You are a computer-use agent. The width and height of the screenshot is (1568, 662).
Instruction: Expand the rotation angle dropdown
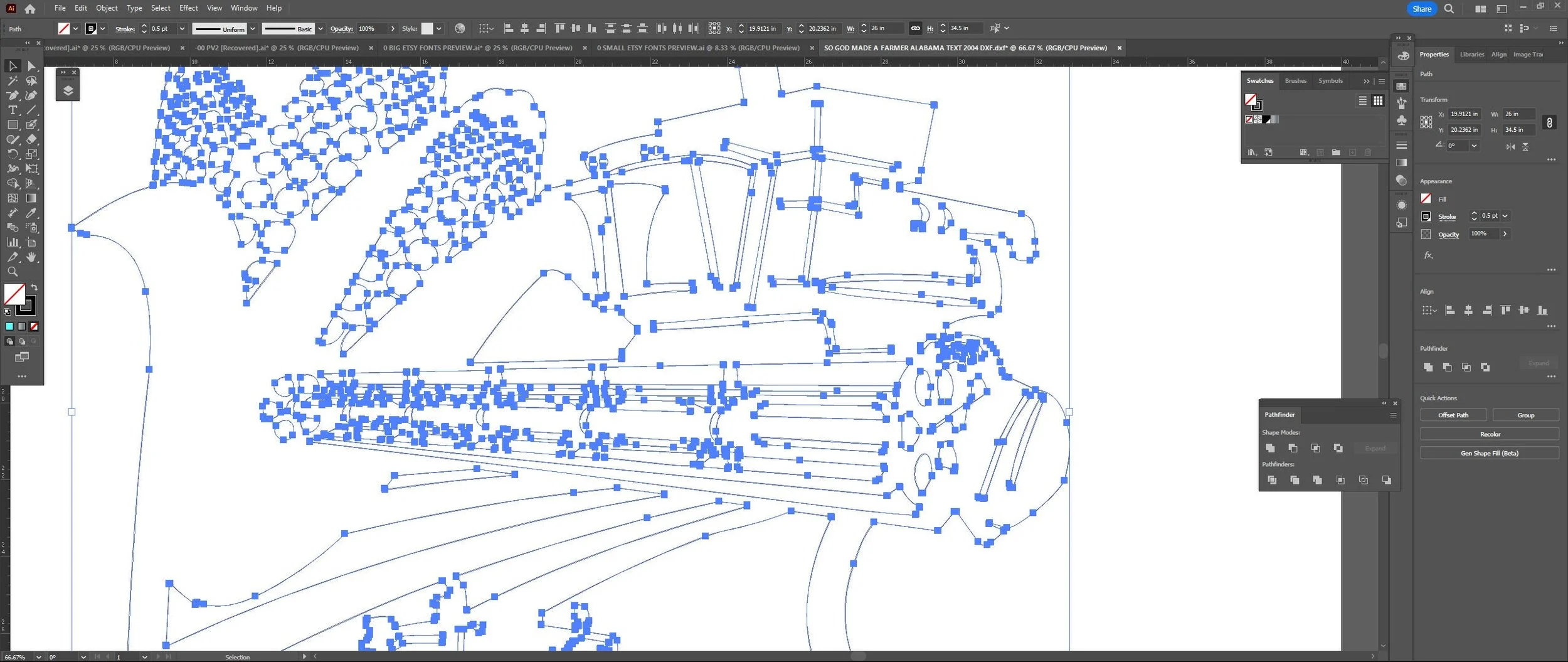tap(1474, 146)
